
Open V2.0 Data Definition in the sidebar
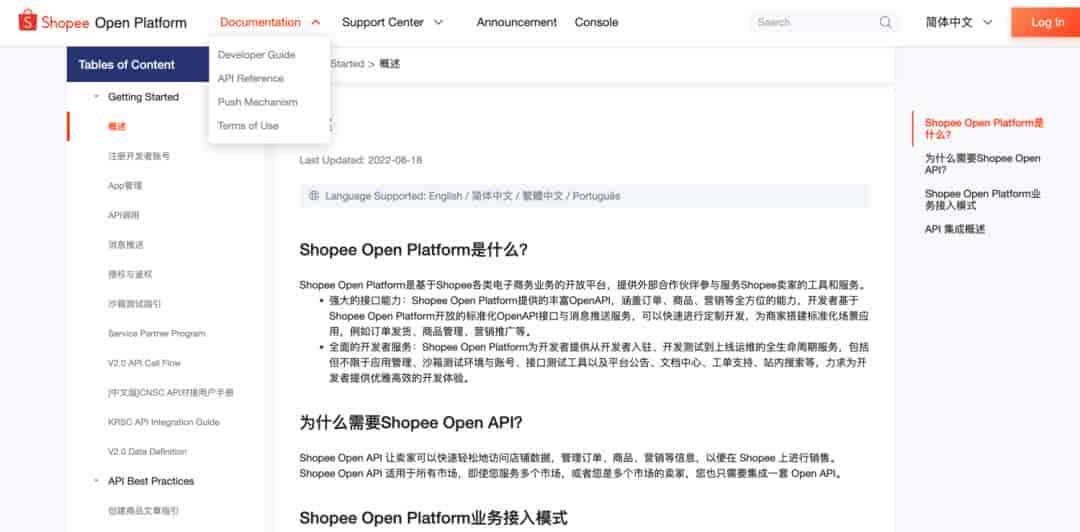147,451
